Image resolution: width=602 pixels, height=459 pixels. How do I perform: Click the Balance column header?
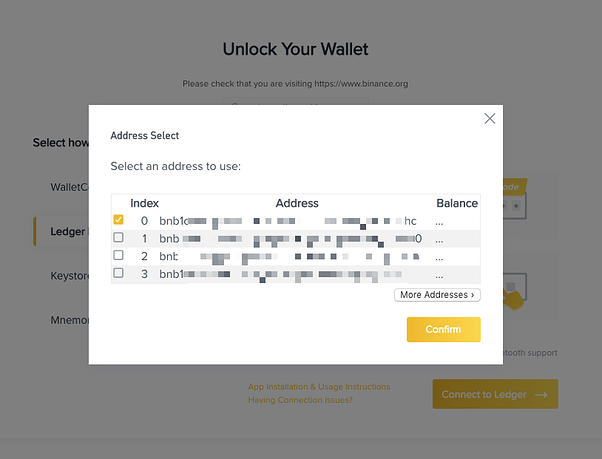tap(456, 203)
